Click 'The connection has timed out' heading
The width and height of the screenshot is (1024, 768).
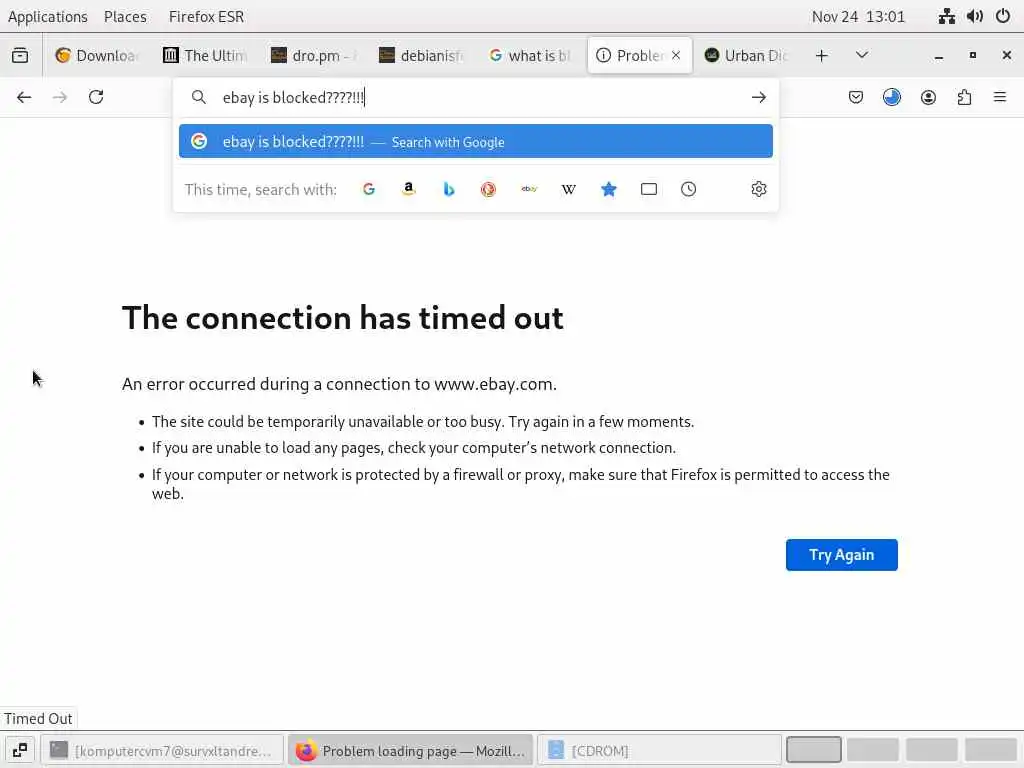(x=343, y=318)
